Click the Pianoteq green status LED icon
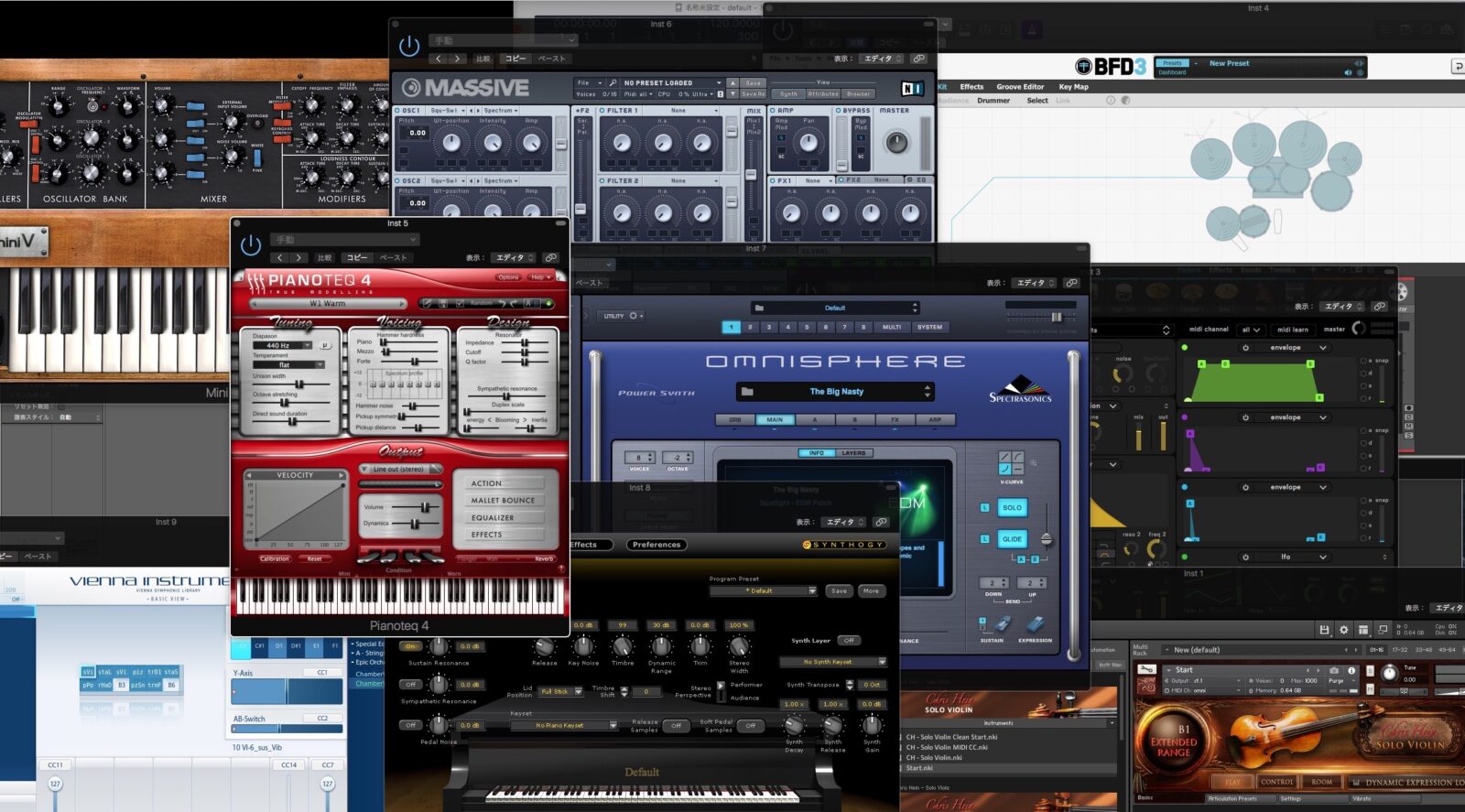The height and width of the screenshot is (812, 1465). (549, 303)
